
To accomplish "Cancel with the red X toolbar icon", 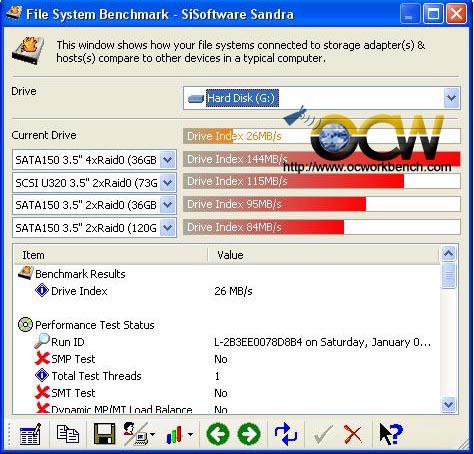I will pyautogui.click(x=353, y=435).
